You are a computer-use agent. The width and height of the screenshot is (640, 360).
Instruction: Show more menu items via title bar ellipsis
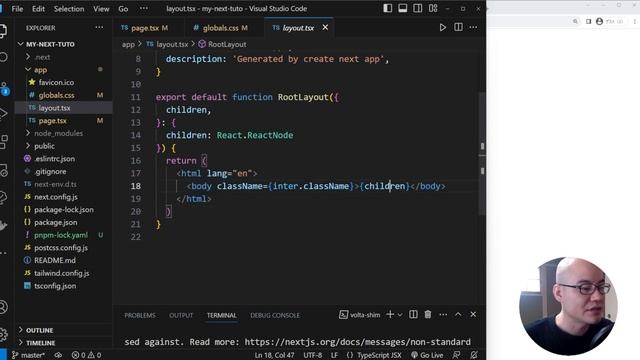pos(144,9)
